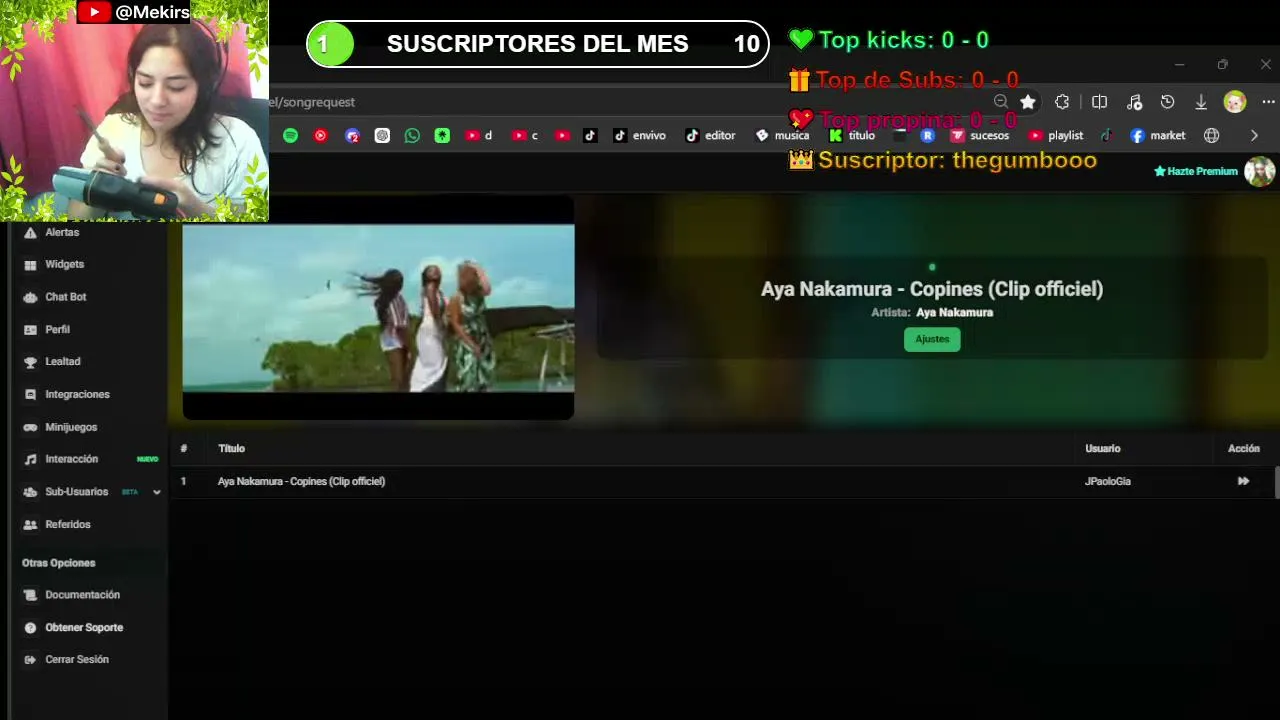1280x720 pixels.
Task: Open the YouTube 'd' bookmark
Action: tap(478, 135)
